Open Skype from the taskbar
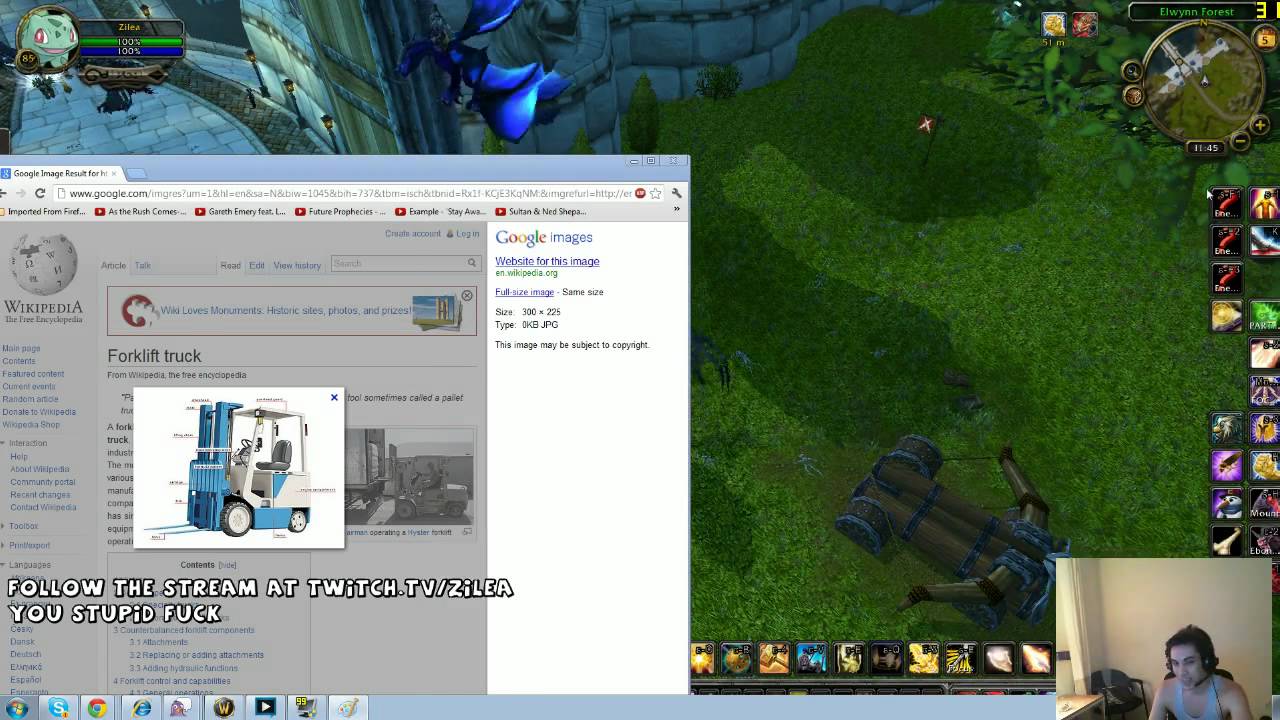 [x=59, y=708]
